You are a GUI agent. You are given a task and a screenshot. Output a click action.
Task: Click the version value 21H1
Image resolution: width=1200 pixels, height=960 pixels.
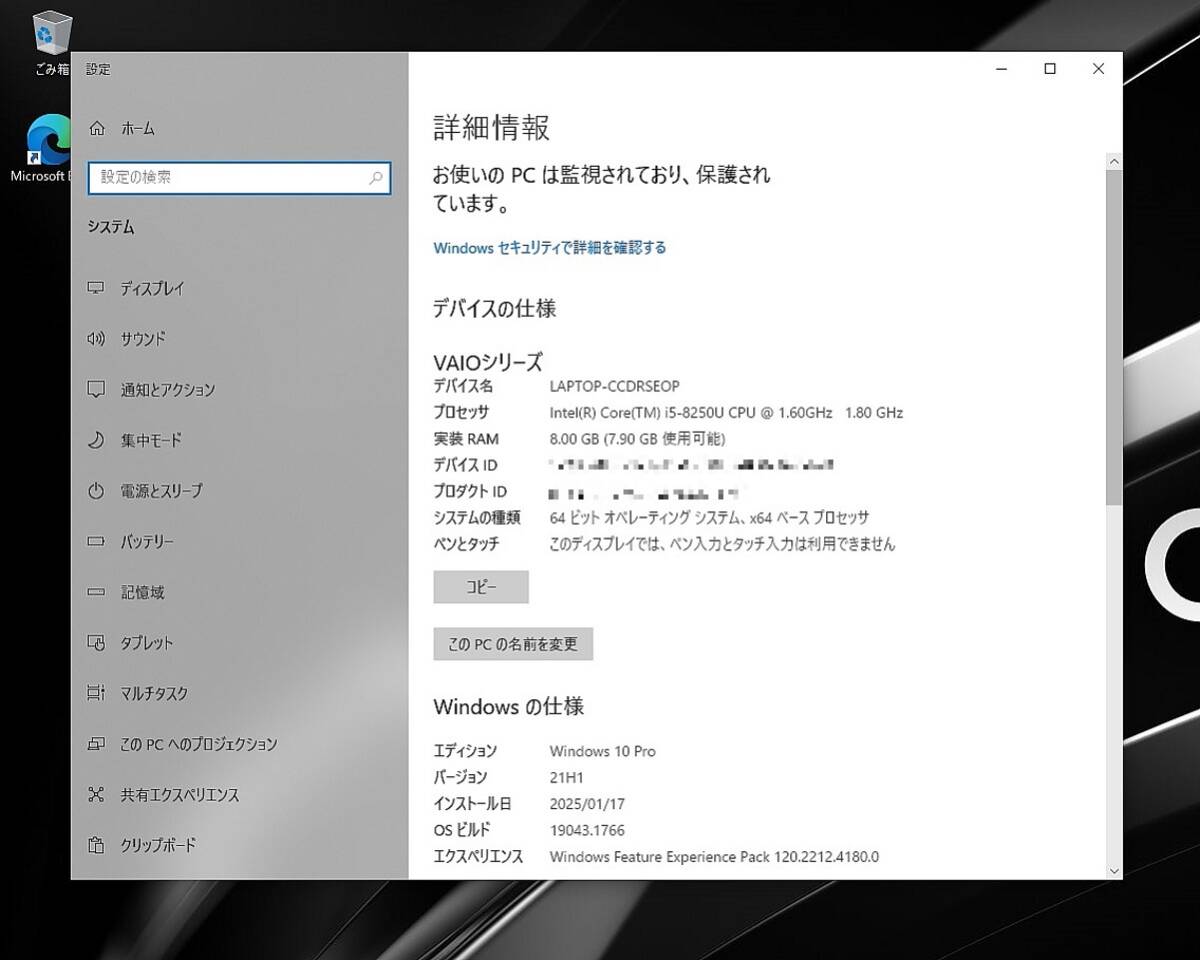pyautogui.click(x=566, y=777)
